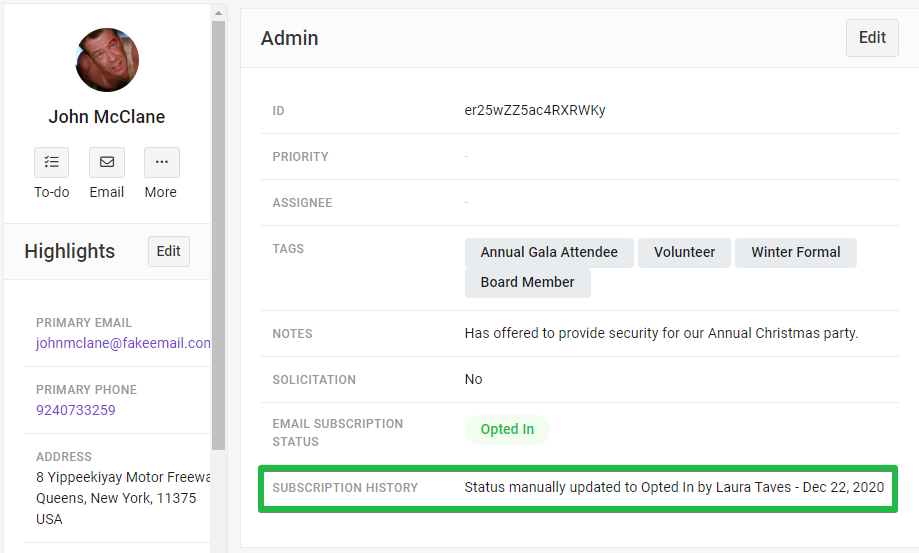Click the Notes text about Christmas party

(x=661, y=333)
